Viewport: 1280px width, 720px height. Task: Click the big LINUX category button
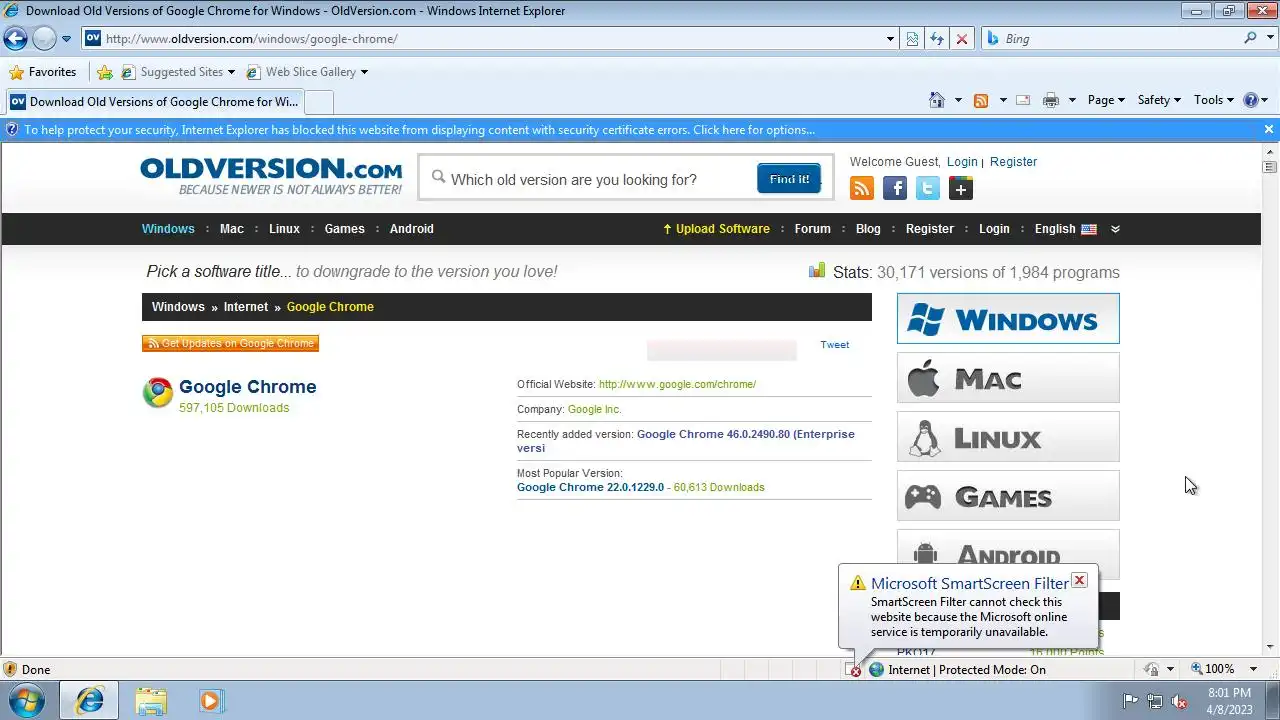1008,437
